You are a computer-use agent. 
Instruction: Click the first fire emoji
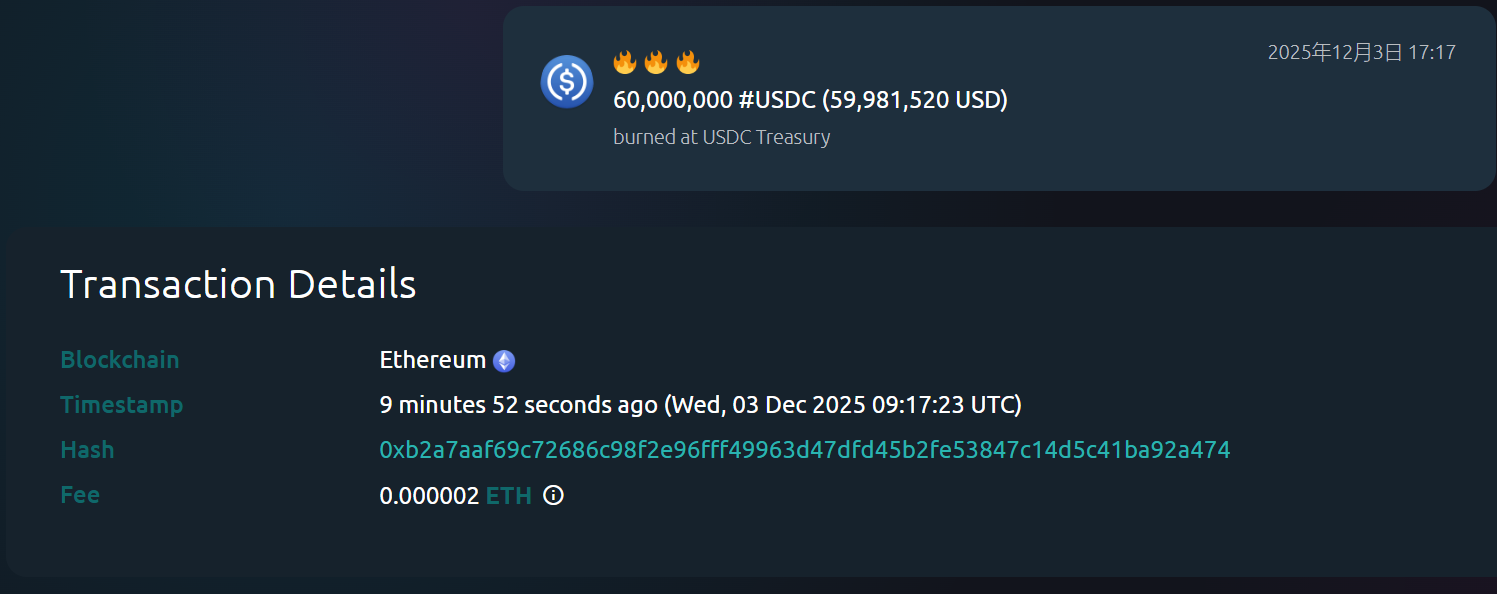click(x=625, y=63)
